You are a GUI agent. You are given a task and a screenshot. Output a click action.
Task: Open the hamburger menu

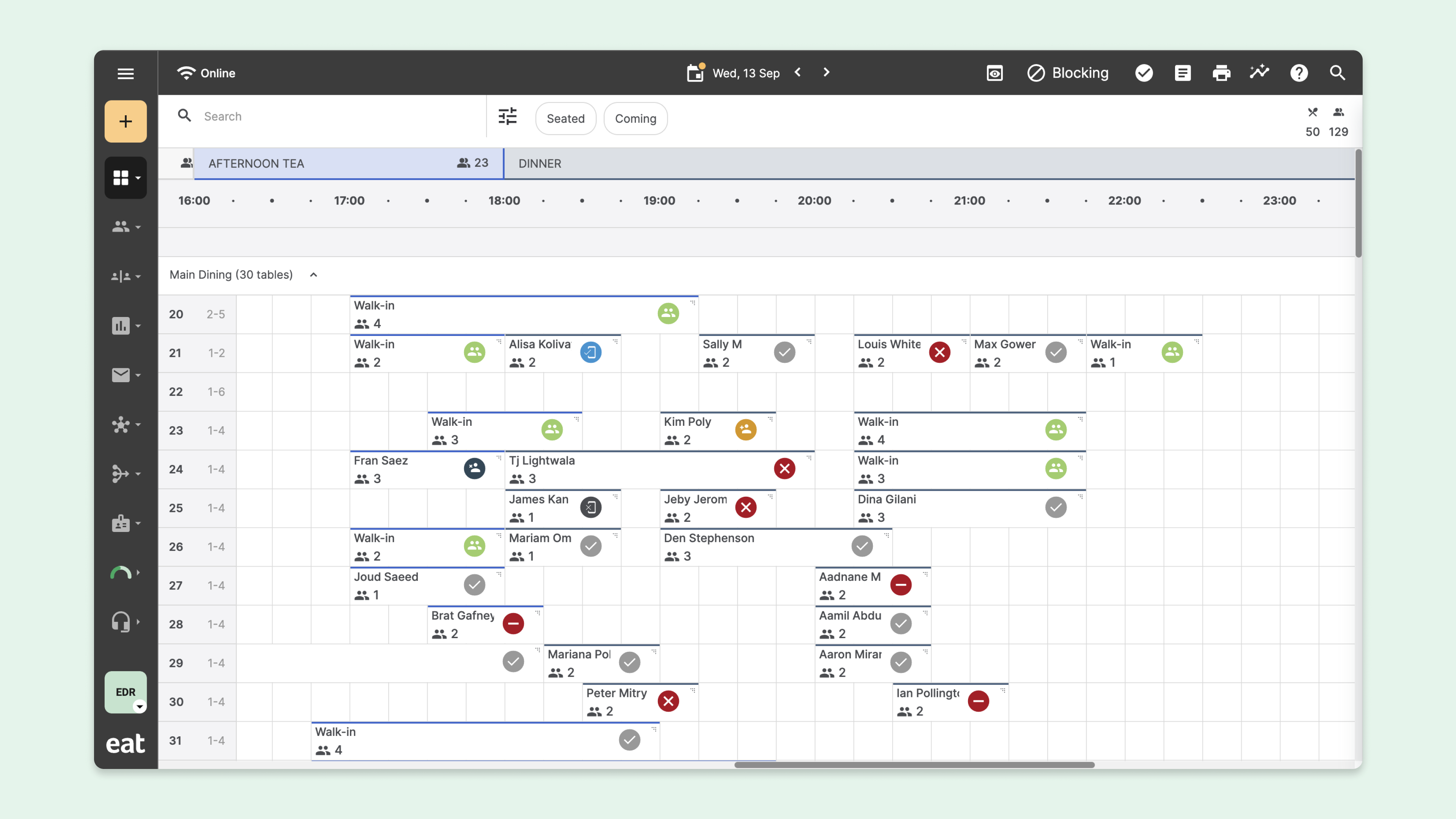pyautogui.click(x=126, y=74)
